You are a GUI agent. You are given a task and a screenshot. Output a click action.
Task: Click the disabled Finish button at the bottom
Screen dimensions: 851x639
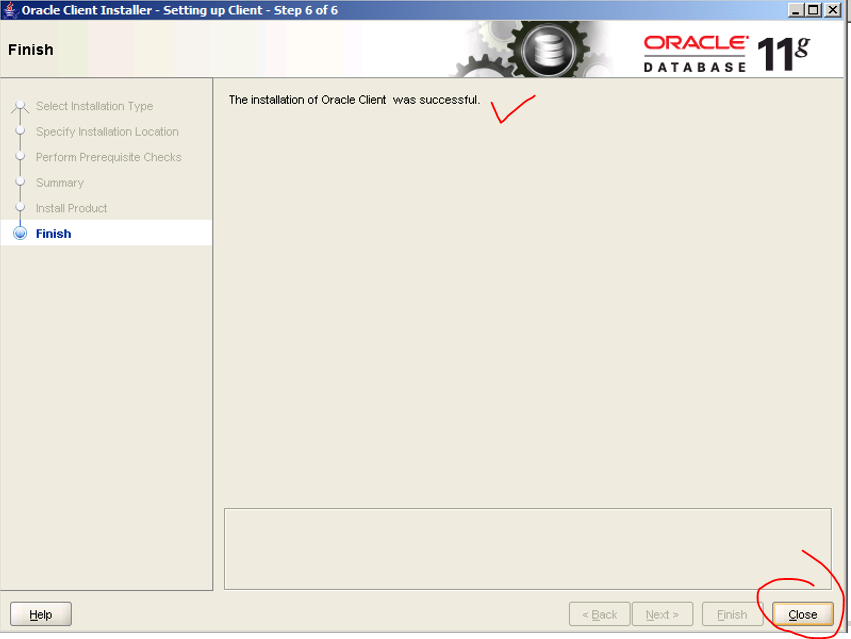tap(731, 614)
